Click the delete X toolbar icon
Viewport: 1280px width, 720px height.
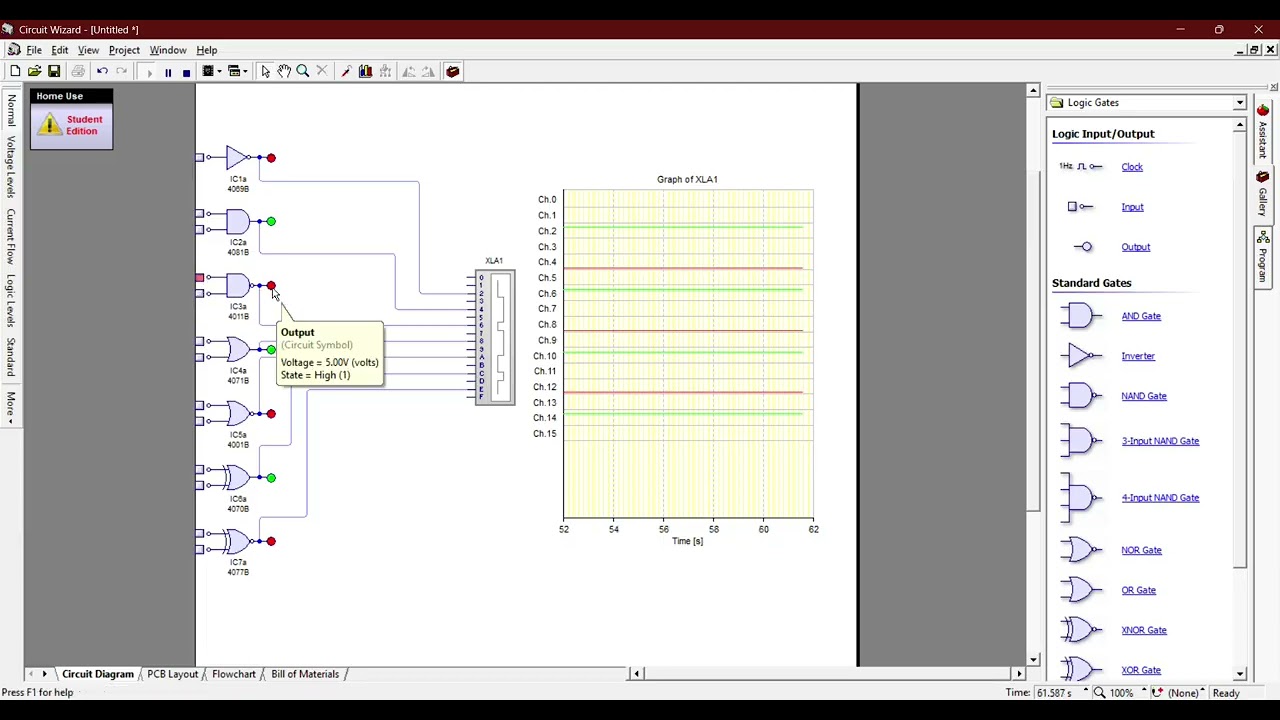[x=321, y=71]
